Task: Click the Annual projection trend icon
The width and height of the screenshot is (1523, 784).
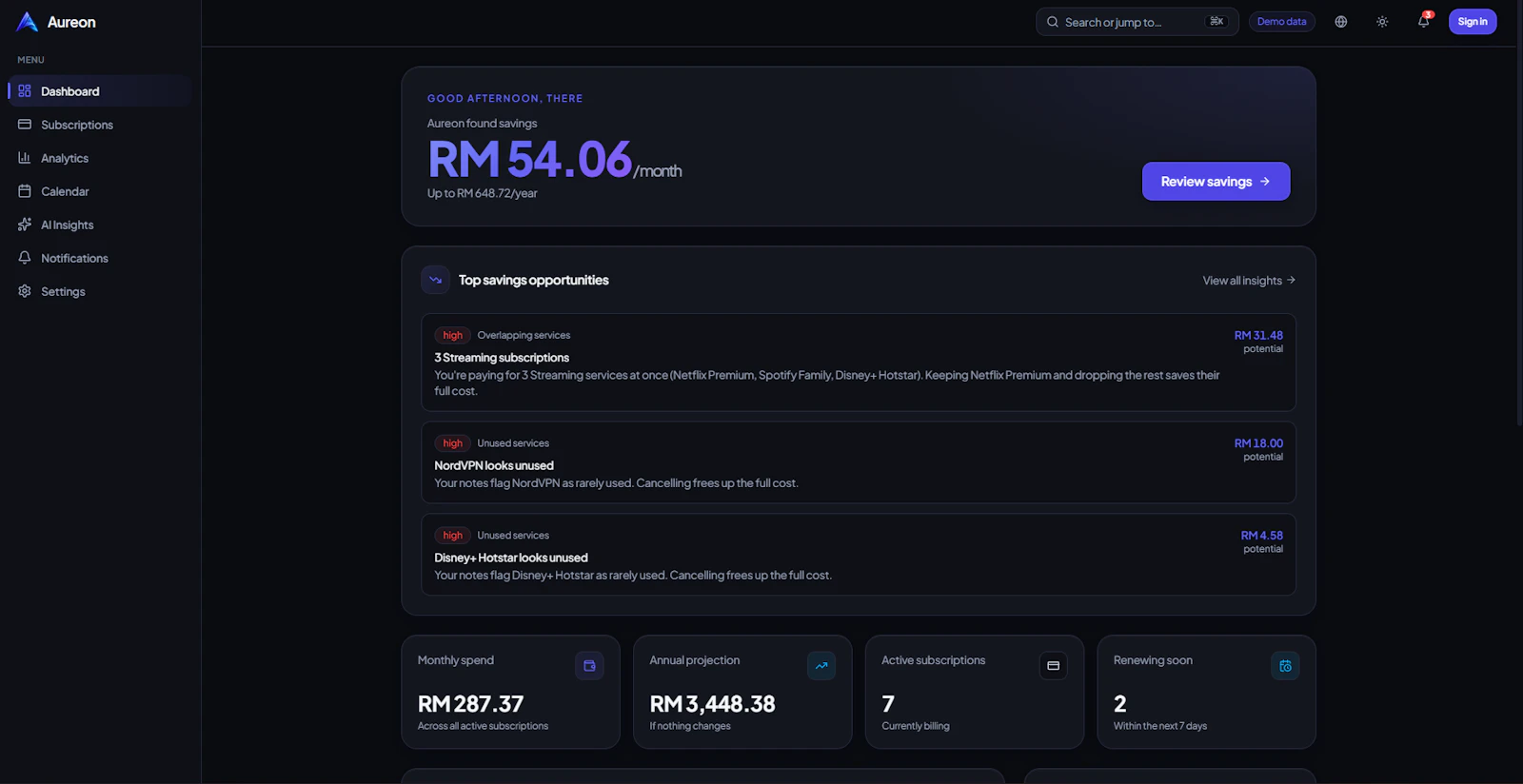Action: pyautogui.click(x=821, y=666)
